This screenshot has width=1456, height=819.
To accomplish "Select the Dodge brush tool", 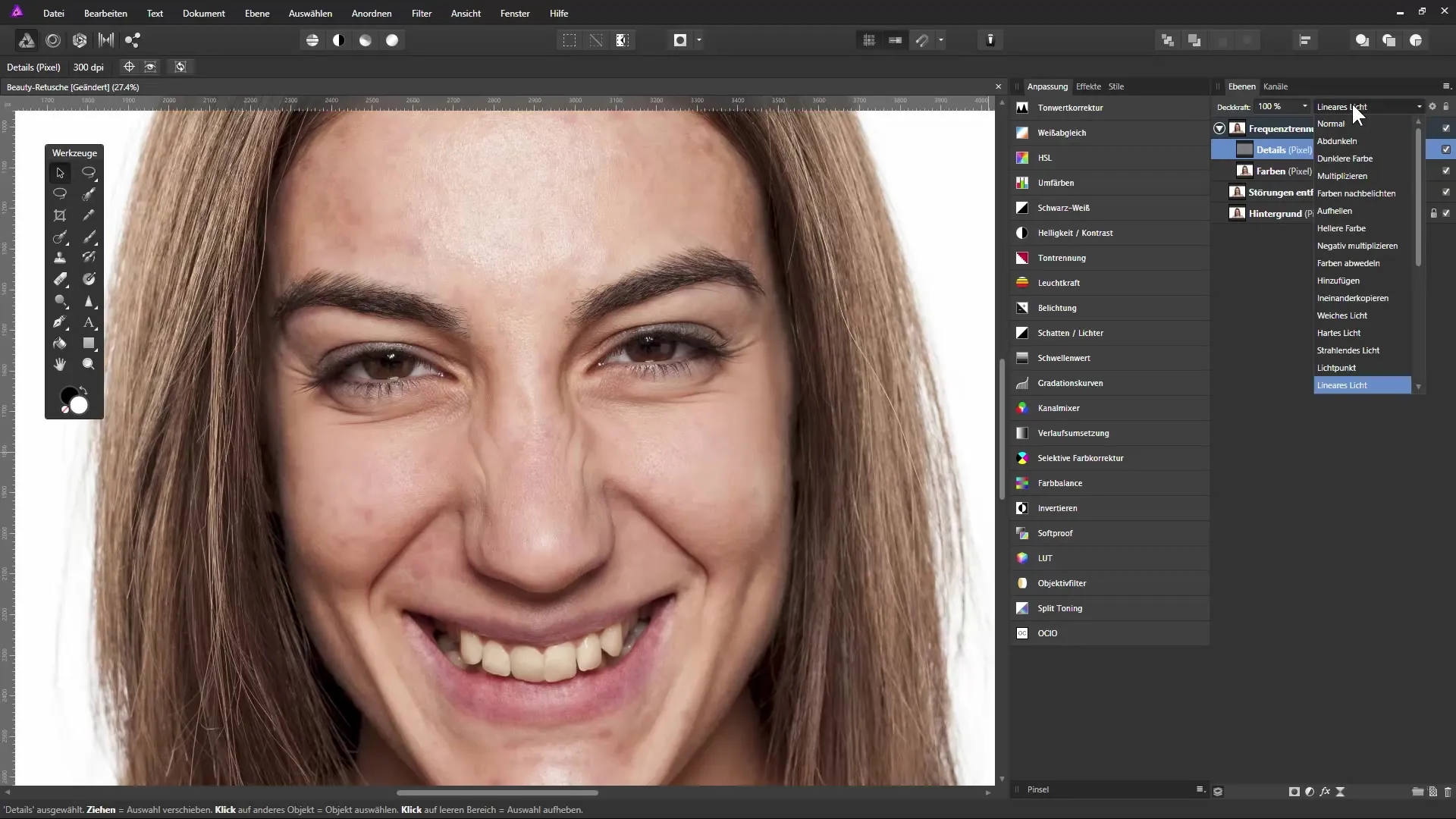I will (60, 301).
